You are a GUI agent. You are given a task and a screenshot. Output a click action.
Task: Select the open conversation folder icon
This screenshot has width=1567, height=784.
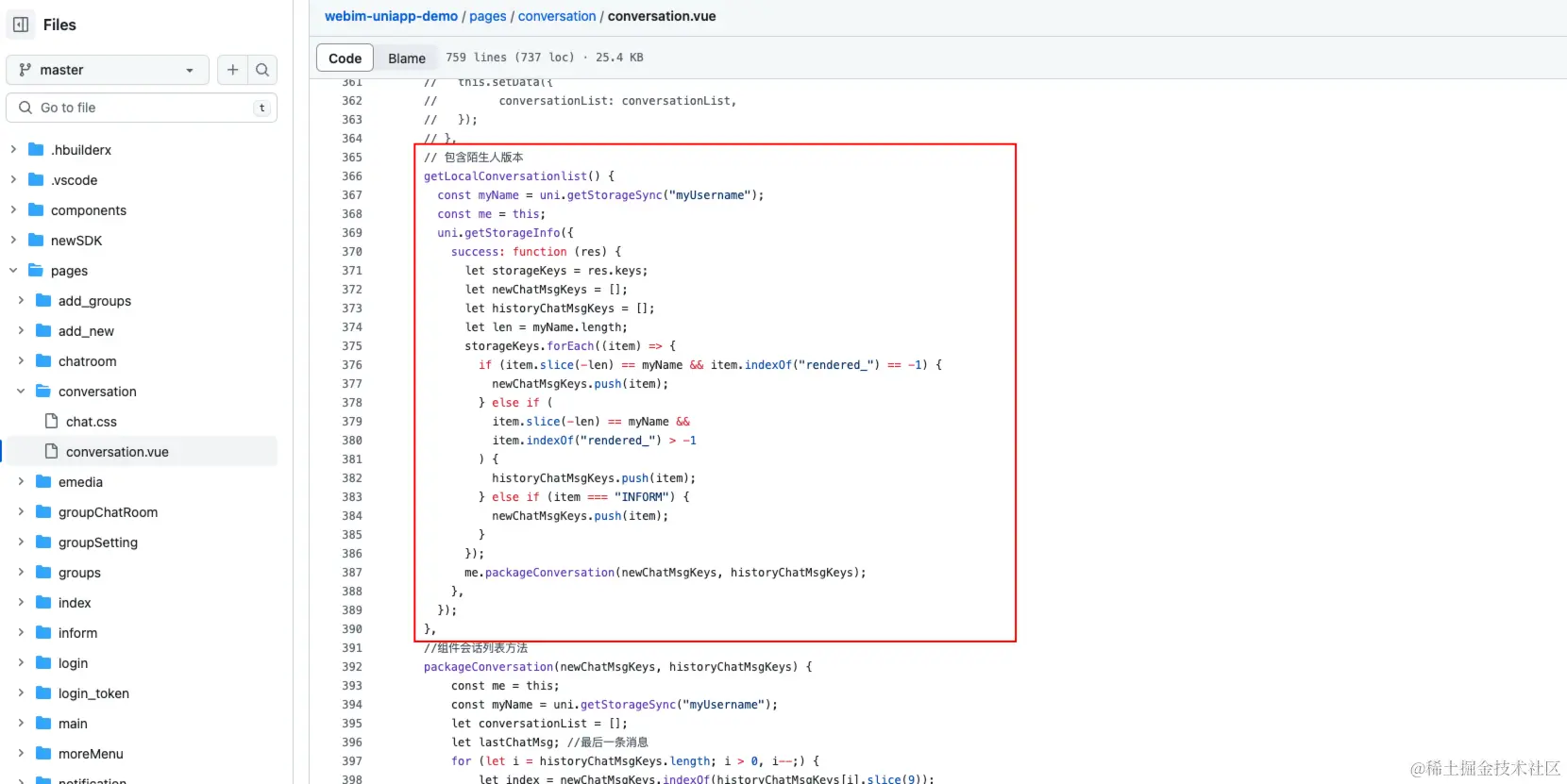(43, 391)
